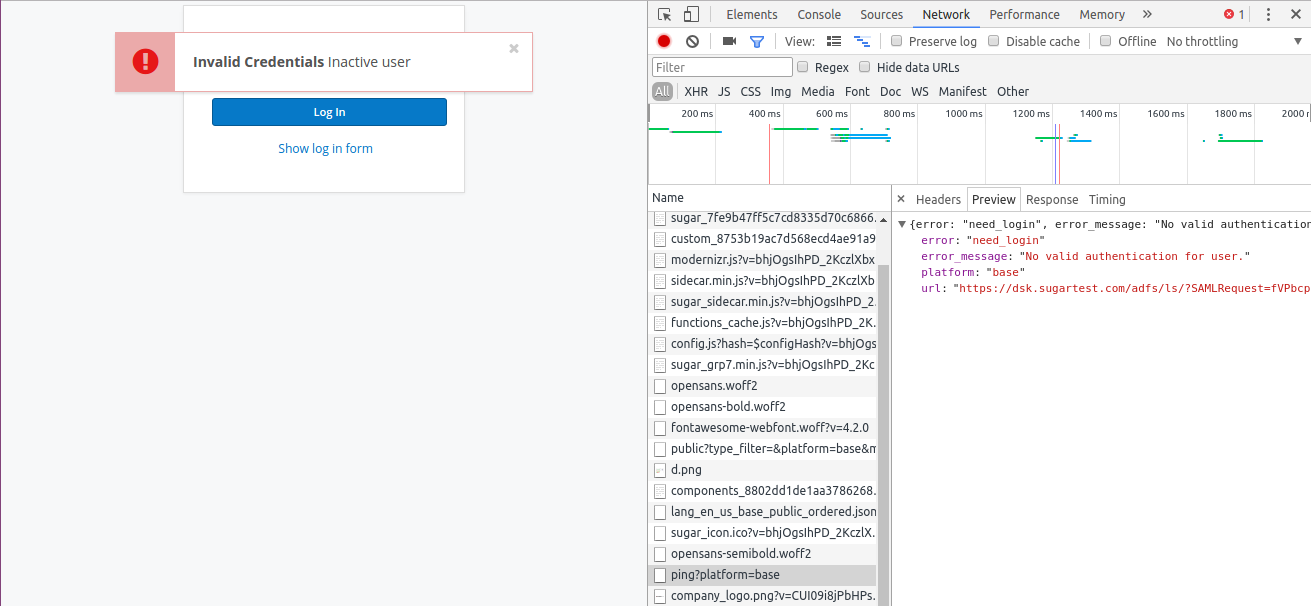The height and width of the screenshot is (606, 1311).
Task: Close the DevTools panel
Action: click(x=1296, y=14)
